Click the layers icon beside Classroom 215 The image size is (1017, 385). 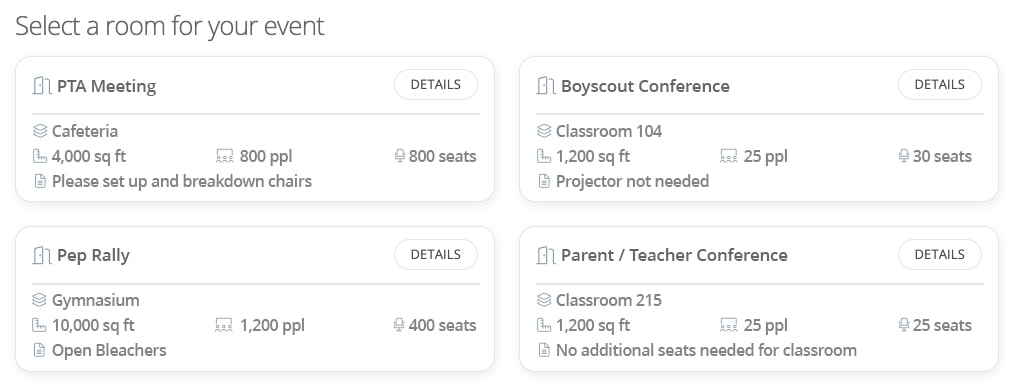tap(544, 300)
